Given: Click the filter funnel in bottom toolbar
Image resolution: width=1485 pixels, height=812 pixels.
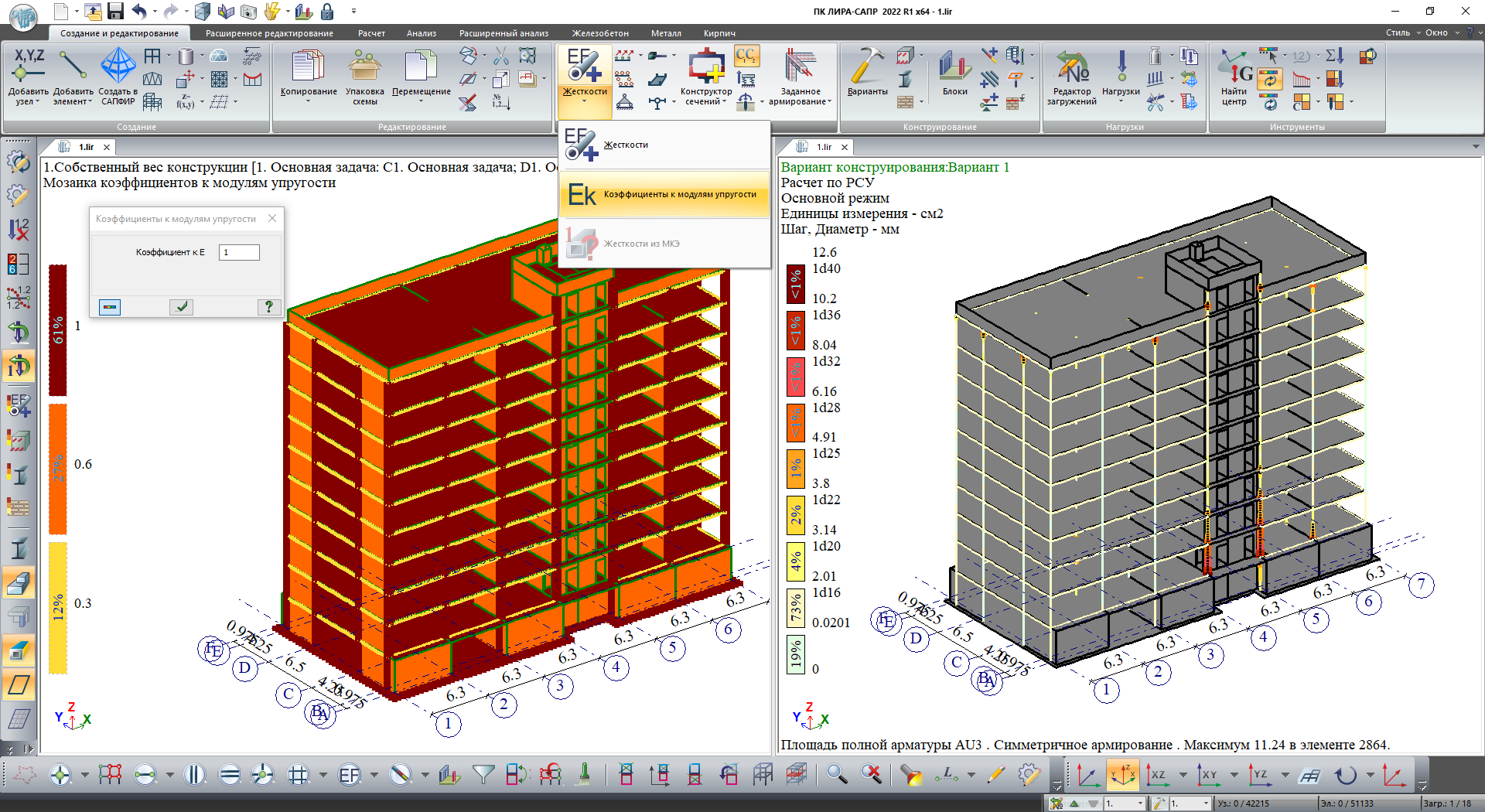Looking at the screenshot, I should click(483, 774).
